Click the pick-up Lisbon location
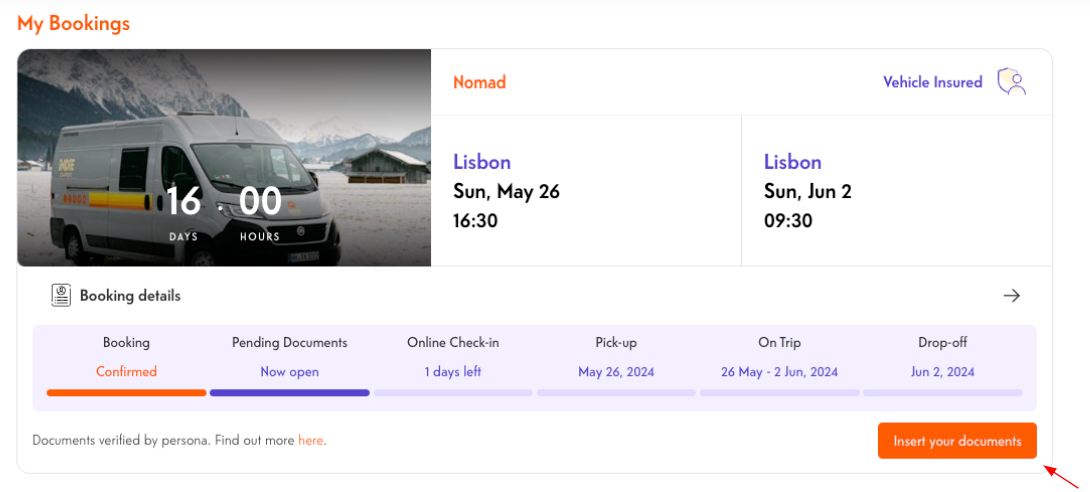This screenshot has width=1090, height=492. [x=481, y=162]
